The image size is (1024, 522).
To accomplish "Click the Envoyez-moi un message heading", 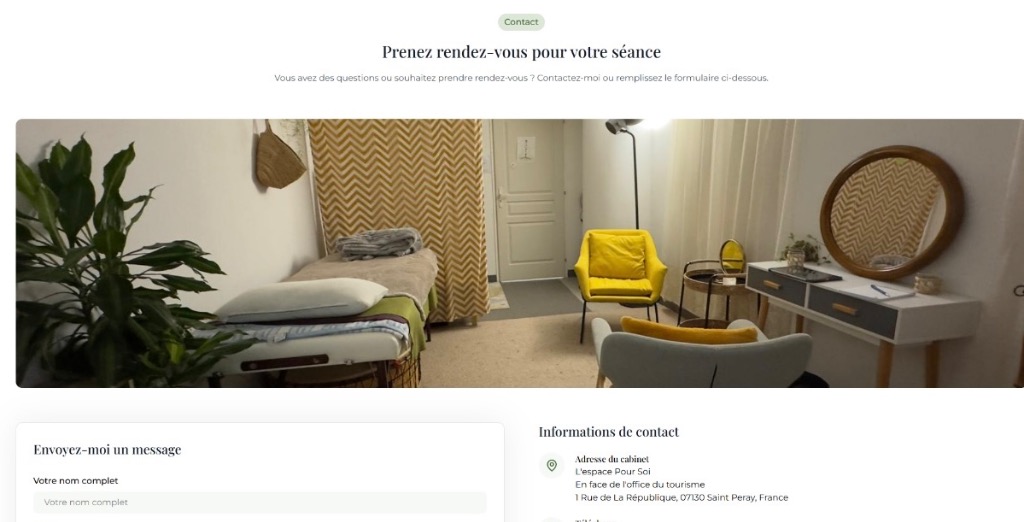I will [x=107, y=449].
